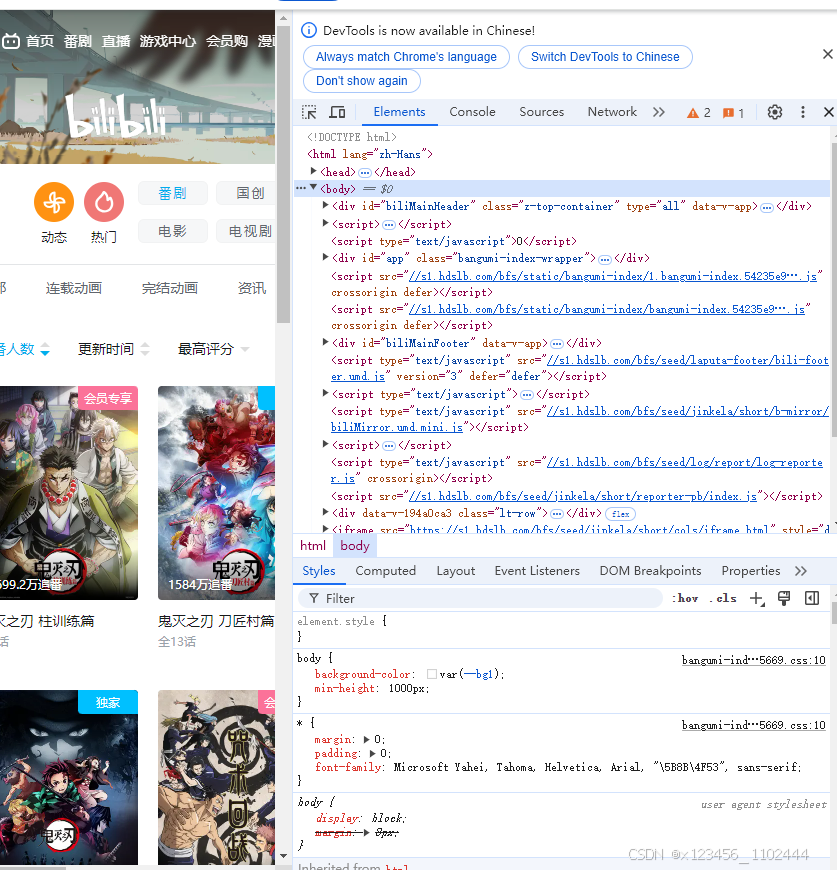Expand the biliMainFooter div node
This screenshot has height=870, width=837.
pyautogui.click(x=326, y=342)
